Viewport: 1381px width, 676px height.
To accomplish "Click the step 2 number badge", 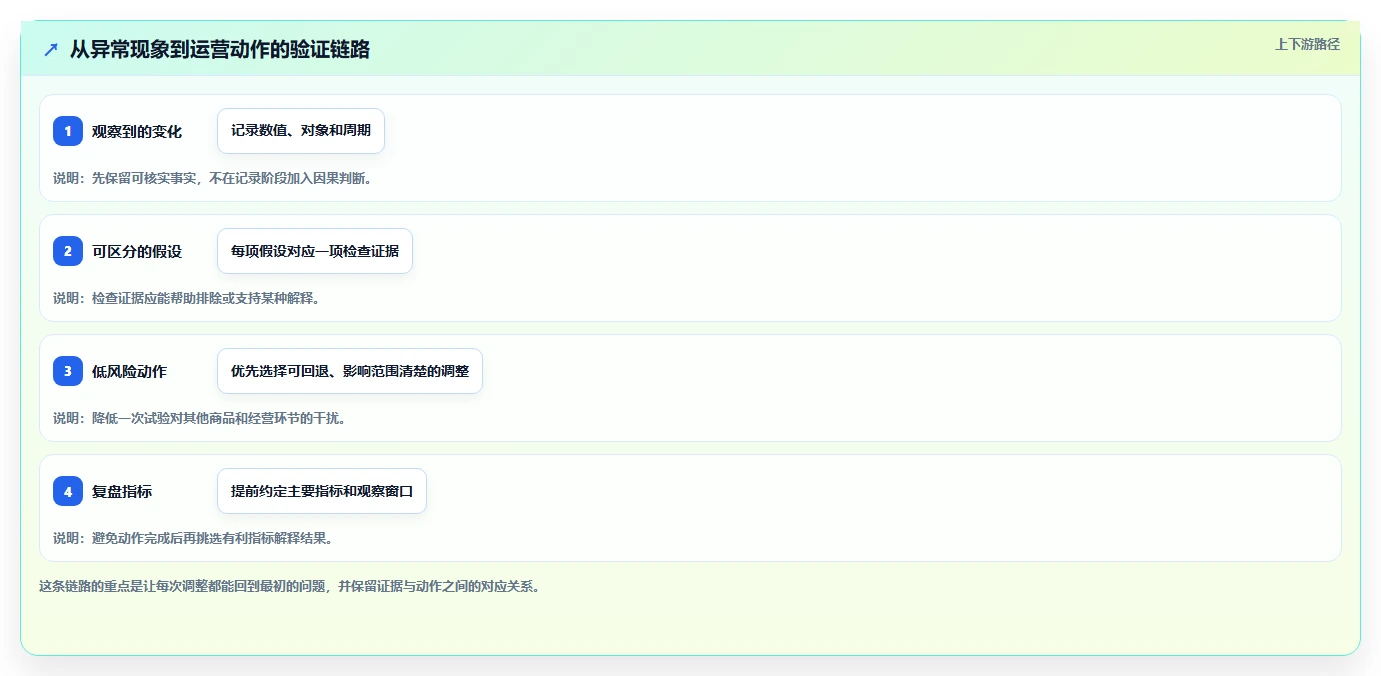I will pyautogui.click(x=68, y=251).
